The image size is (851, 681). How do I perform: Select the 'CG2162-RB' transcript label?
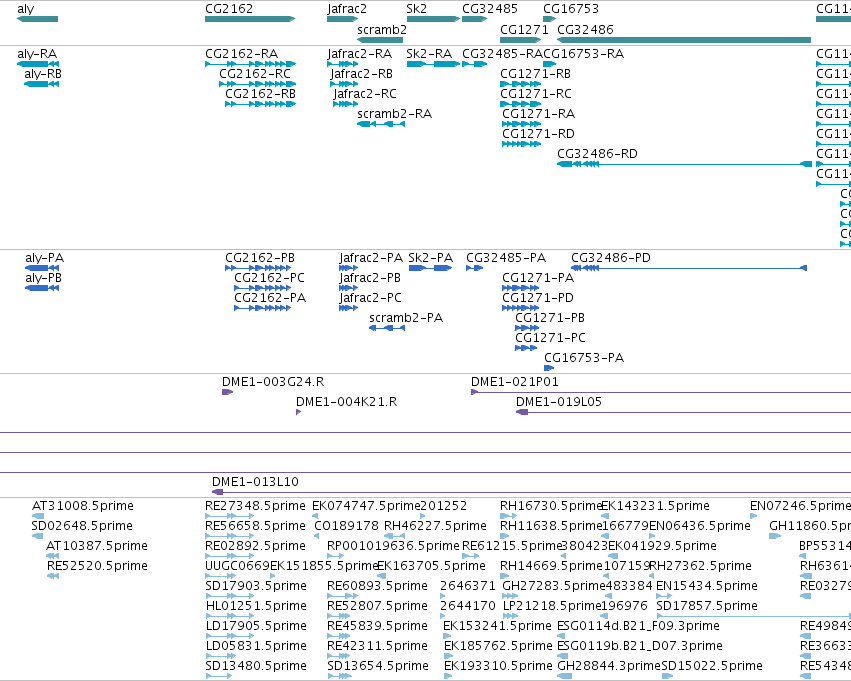coord(261,94)
